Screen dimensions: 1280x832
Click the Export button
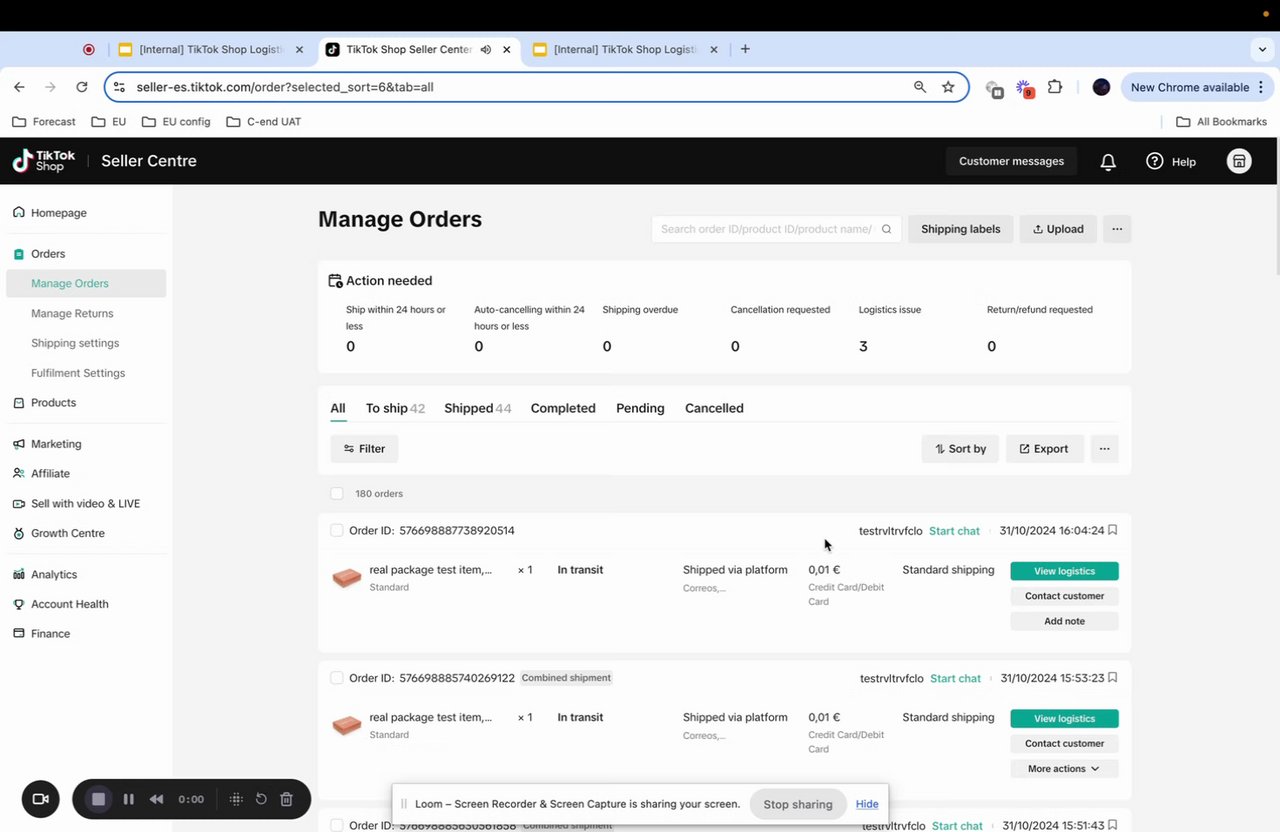pos(1044,449)
